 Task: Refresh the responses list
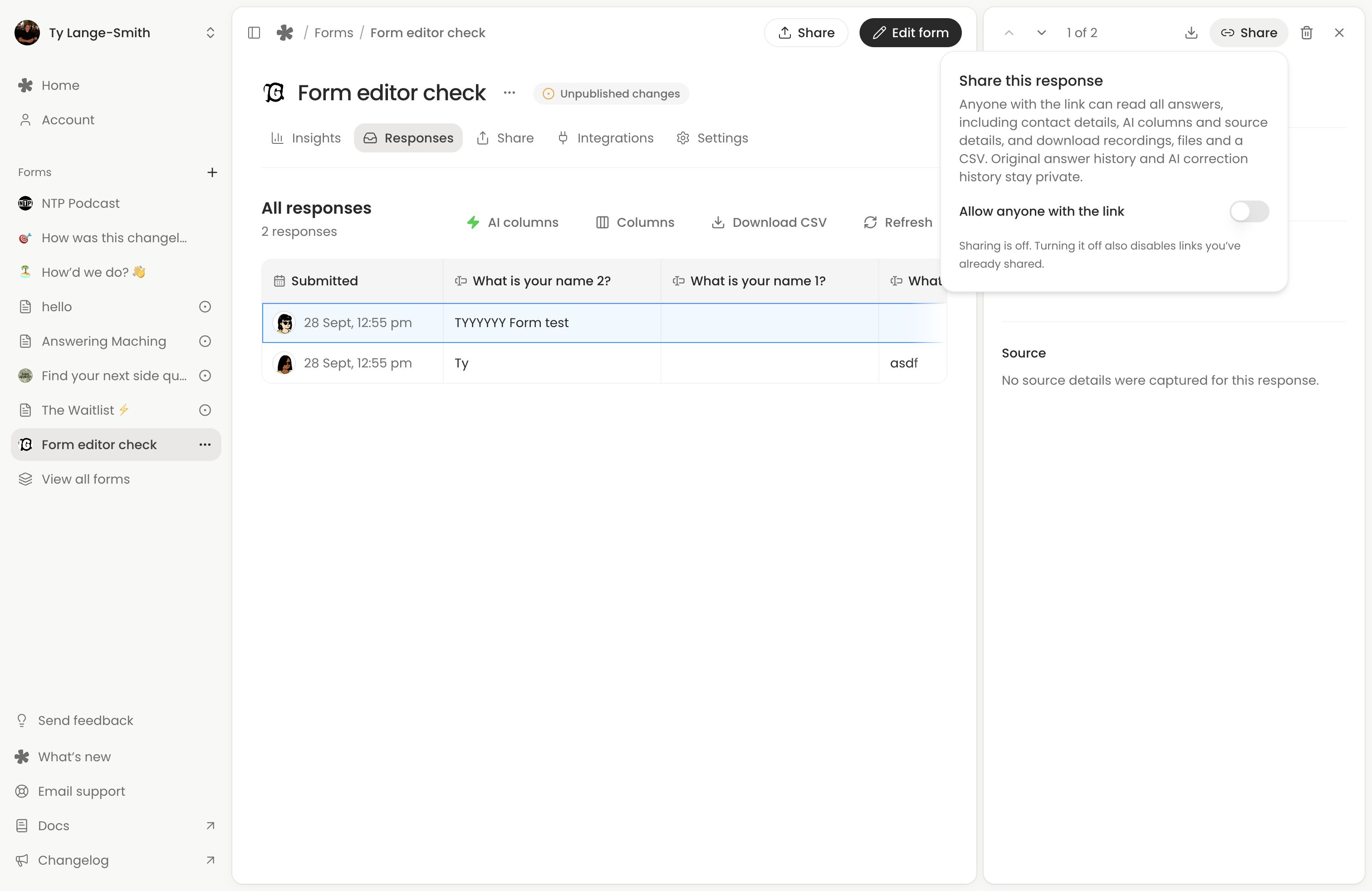click(x=897, y=222)
